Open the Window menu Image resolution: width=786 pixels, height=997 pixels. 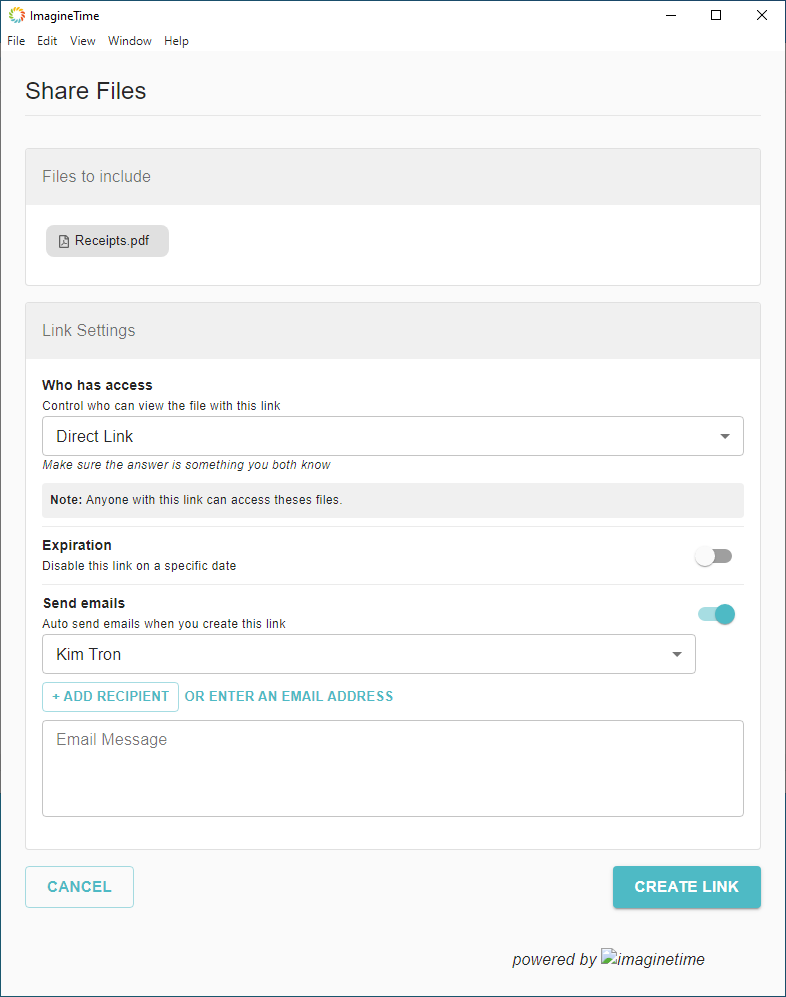coord(130,41)
